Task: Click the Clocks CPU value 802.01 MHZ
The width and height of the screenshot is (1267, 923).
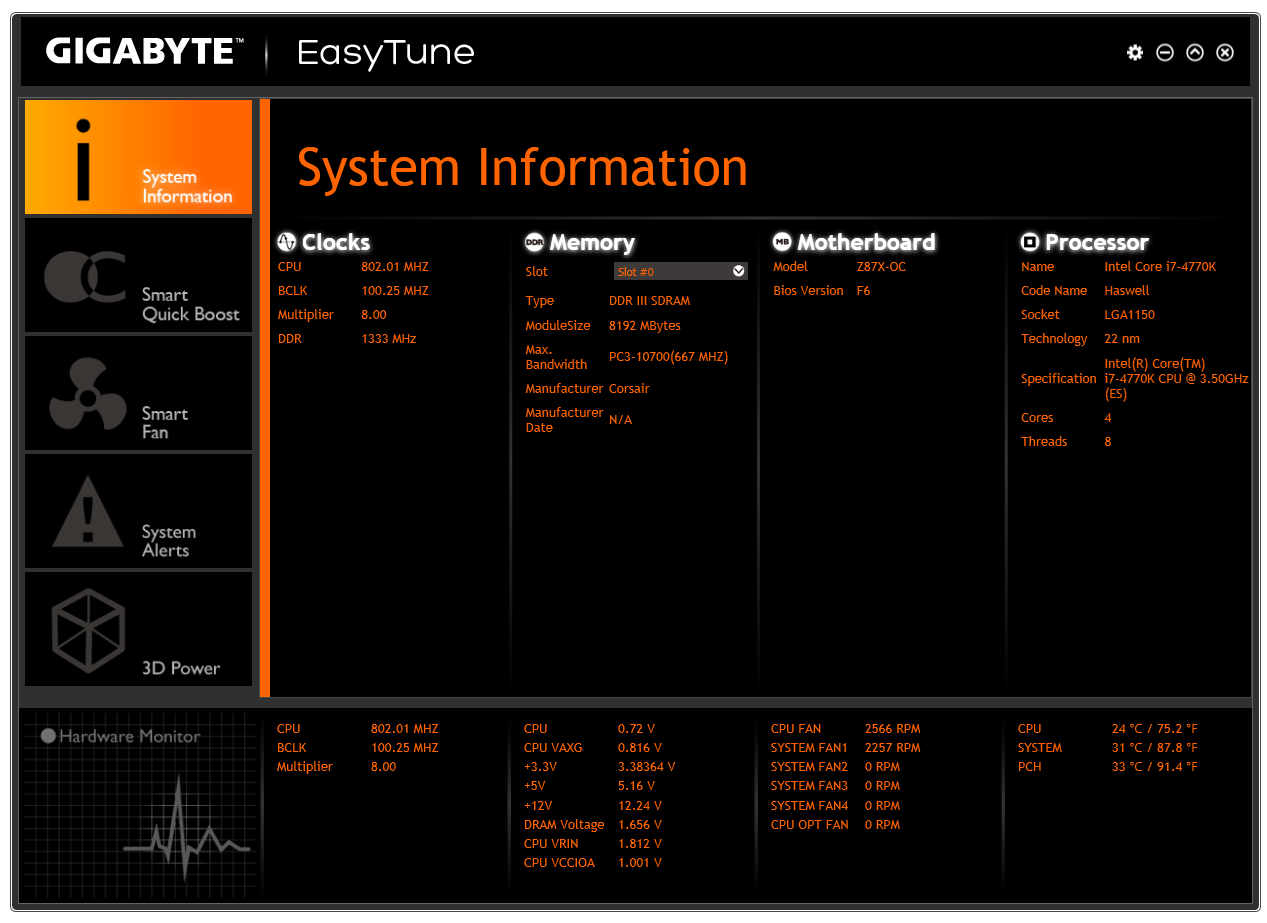Action: [x=395, y=267]
